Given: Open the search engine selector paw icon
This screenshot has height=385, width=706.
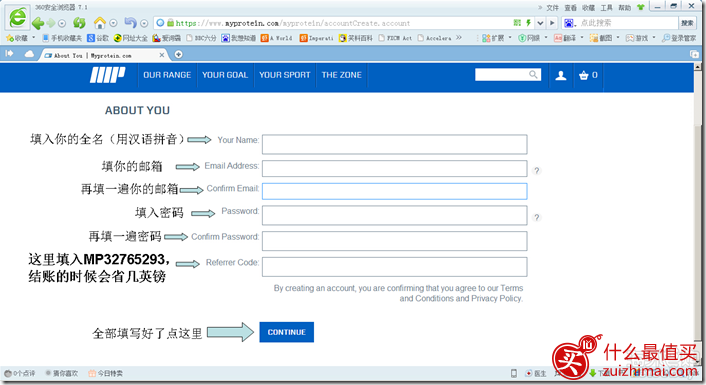Looking at the screenshot, I should click(x=570, y=23).
